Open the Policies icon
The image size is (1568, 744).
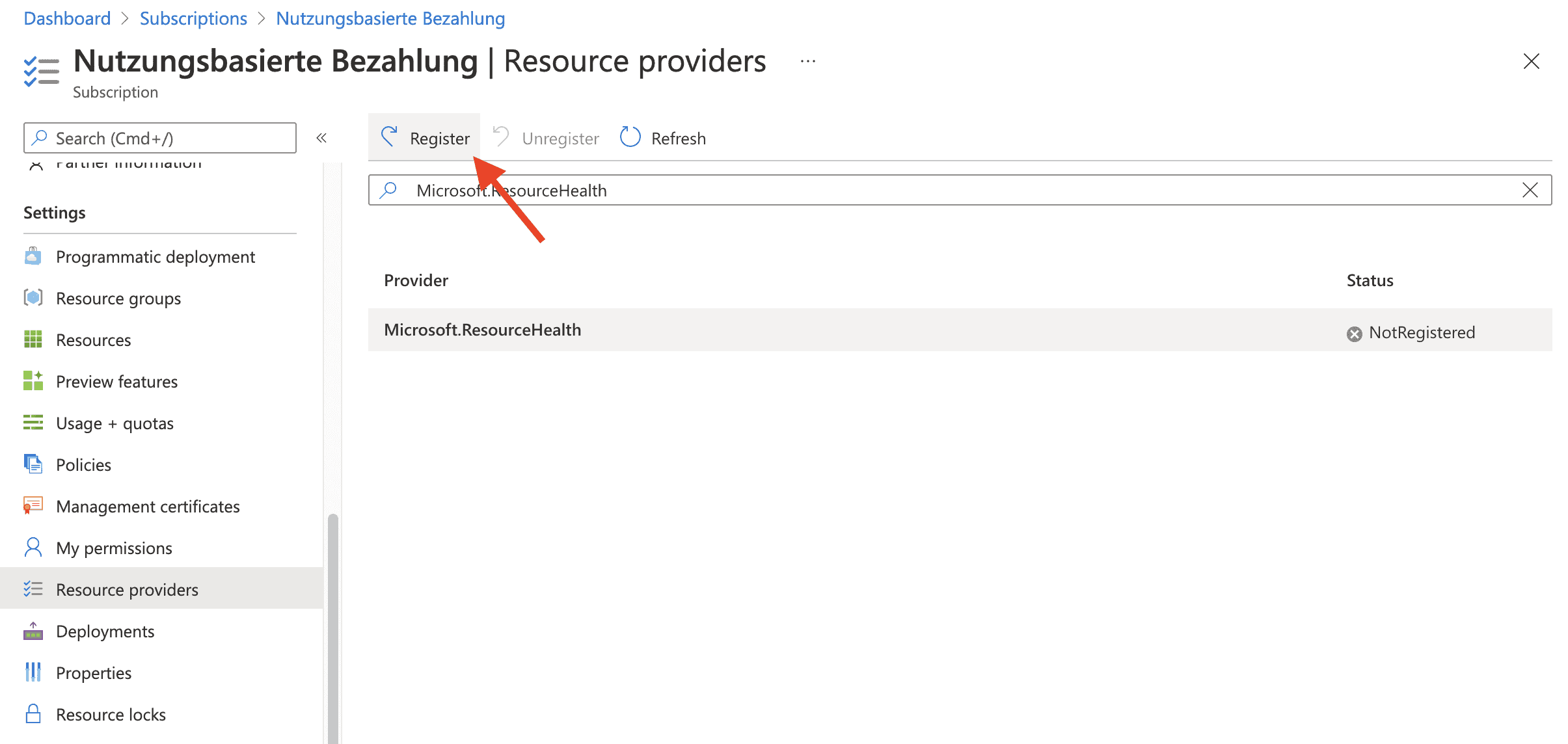click(x=33, y=464)
